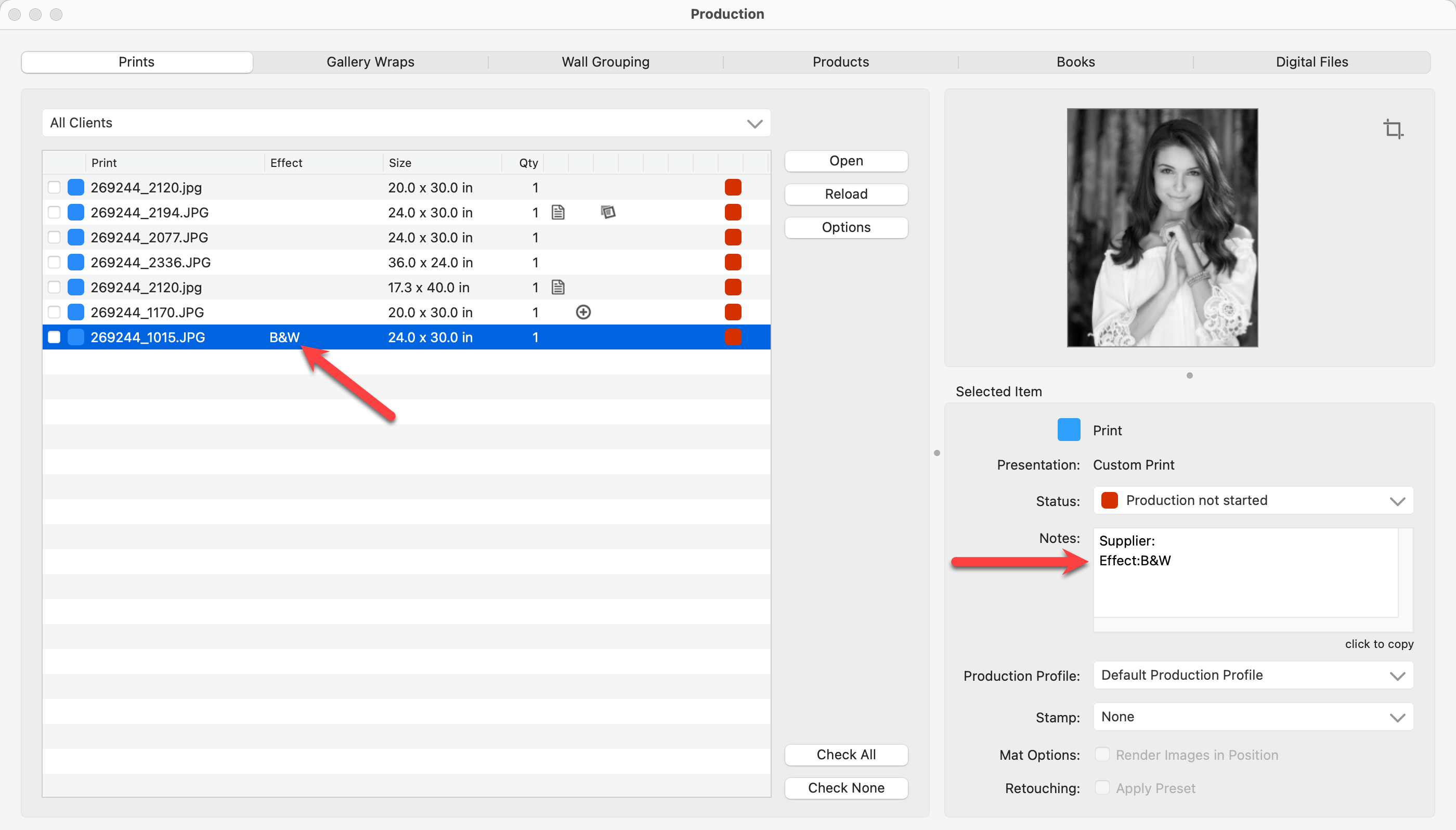Viewport: 1456px width, 830px height.
Task: Enable the checkbox for 269244_1170.JPG
Action: click(54, 313)
